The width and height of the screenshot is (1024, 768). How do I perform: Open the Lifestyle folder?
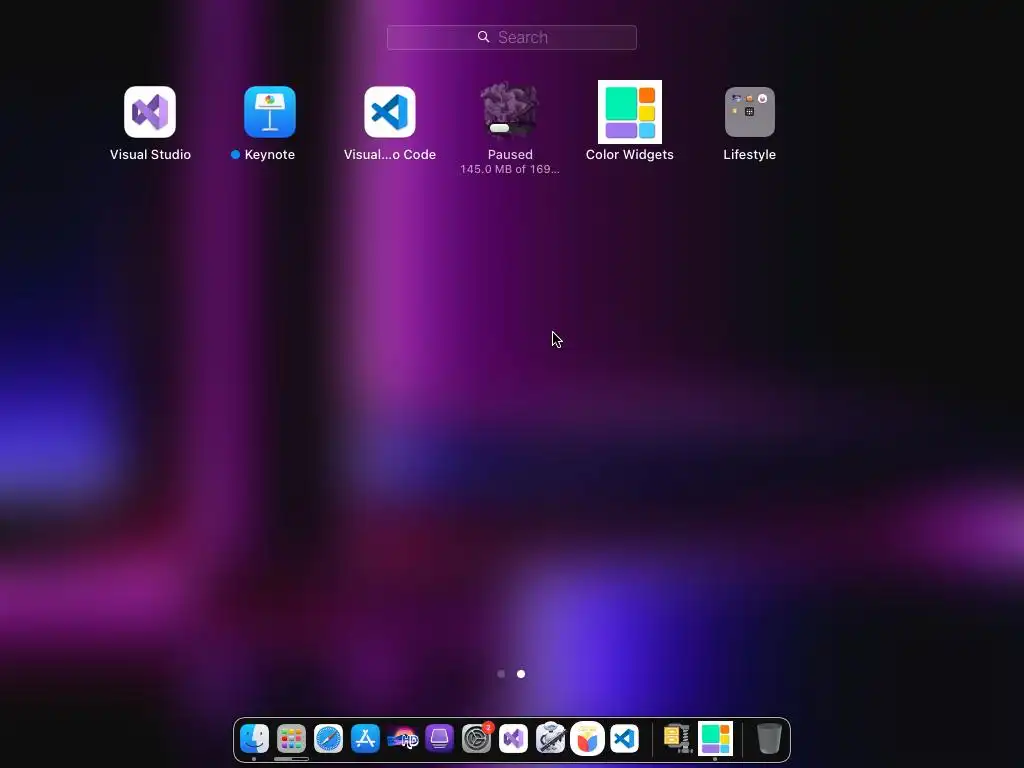(x=750, y=112)
